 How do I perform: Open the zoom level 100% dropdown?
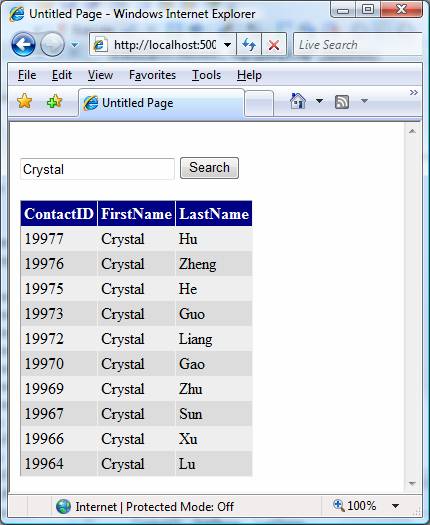pyautogui.click(x=396, y=506)
